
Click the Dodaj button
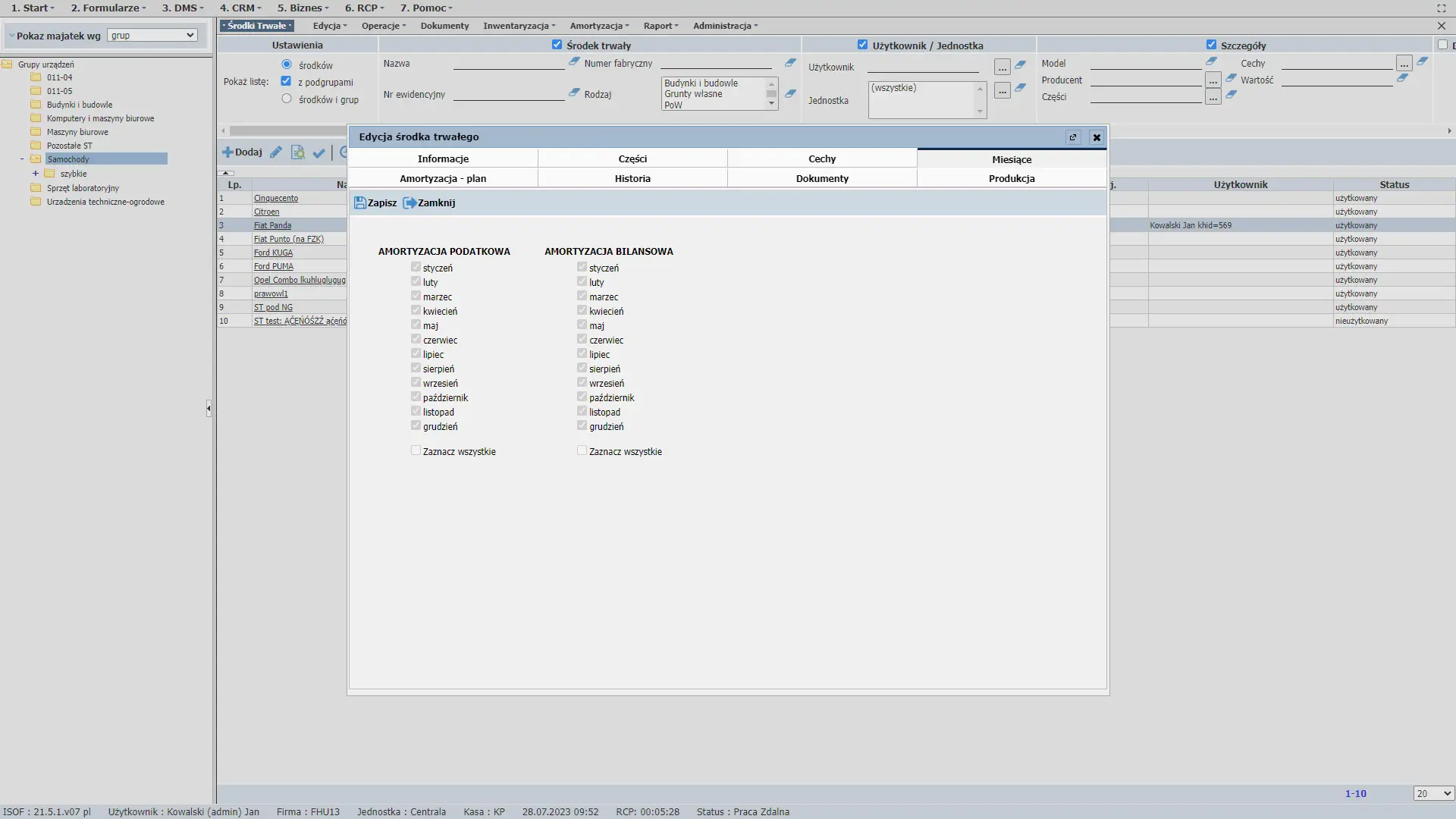[242, 152]
